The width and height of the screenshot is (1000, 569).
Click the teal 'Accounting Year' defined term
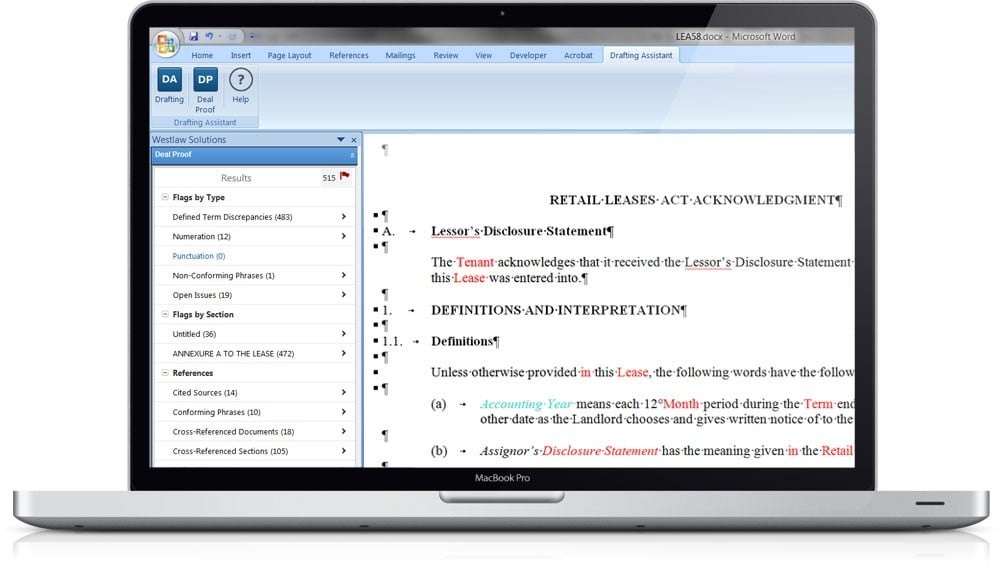[526, 404]
